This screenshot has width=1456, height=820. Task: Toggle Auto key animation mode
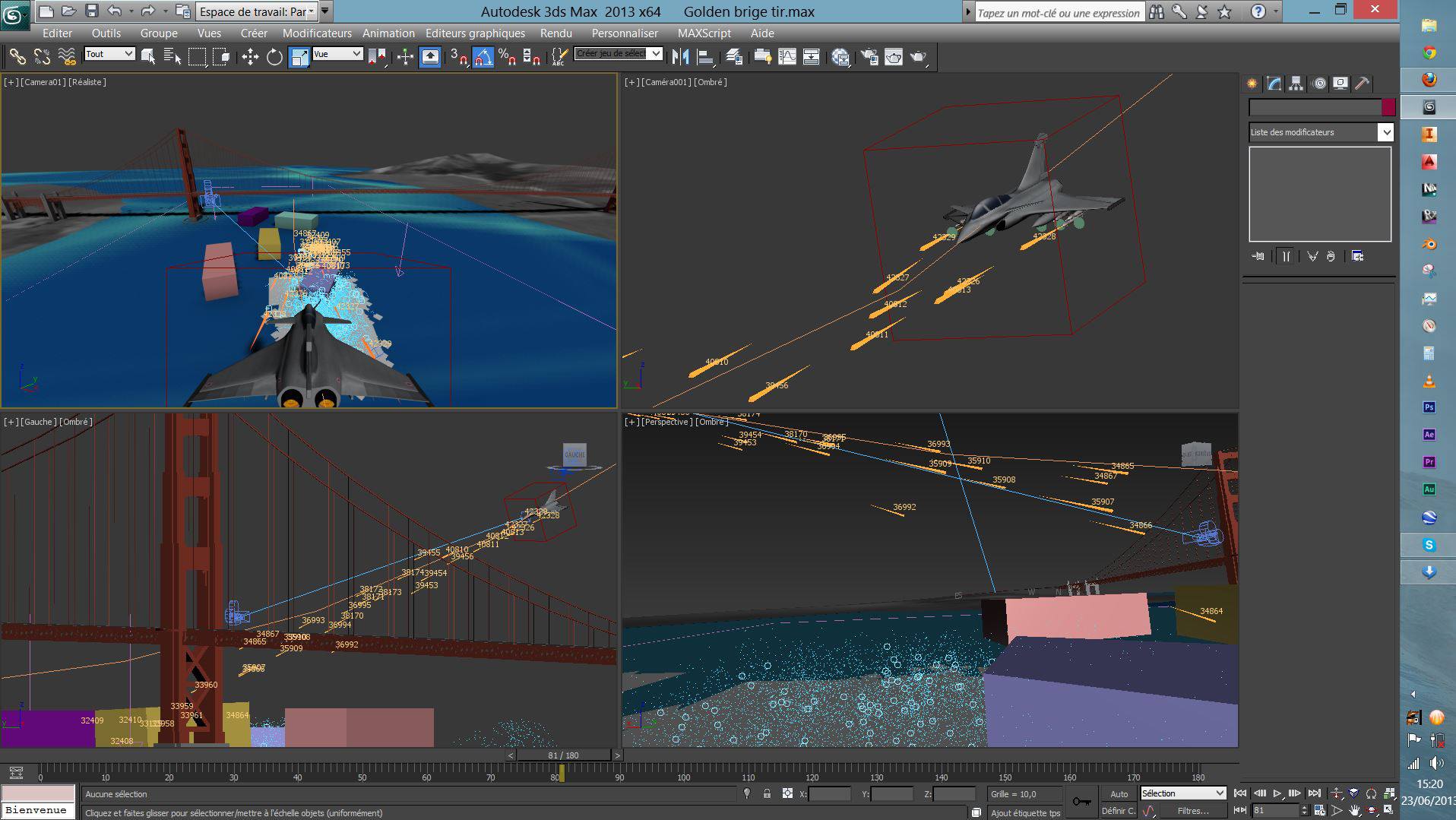(x=1119, y=793)
